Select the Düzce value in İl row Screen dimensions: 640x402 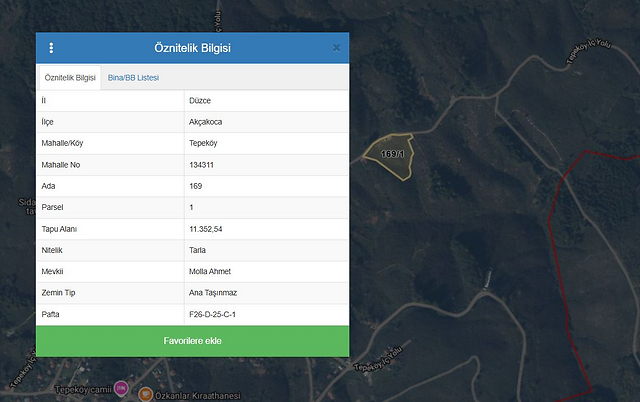pos(200,101)
